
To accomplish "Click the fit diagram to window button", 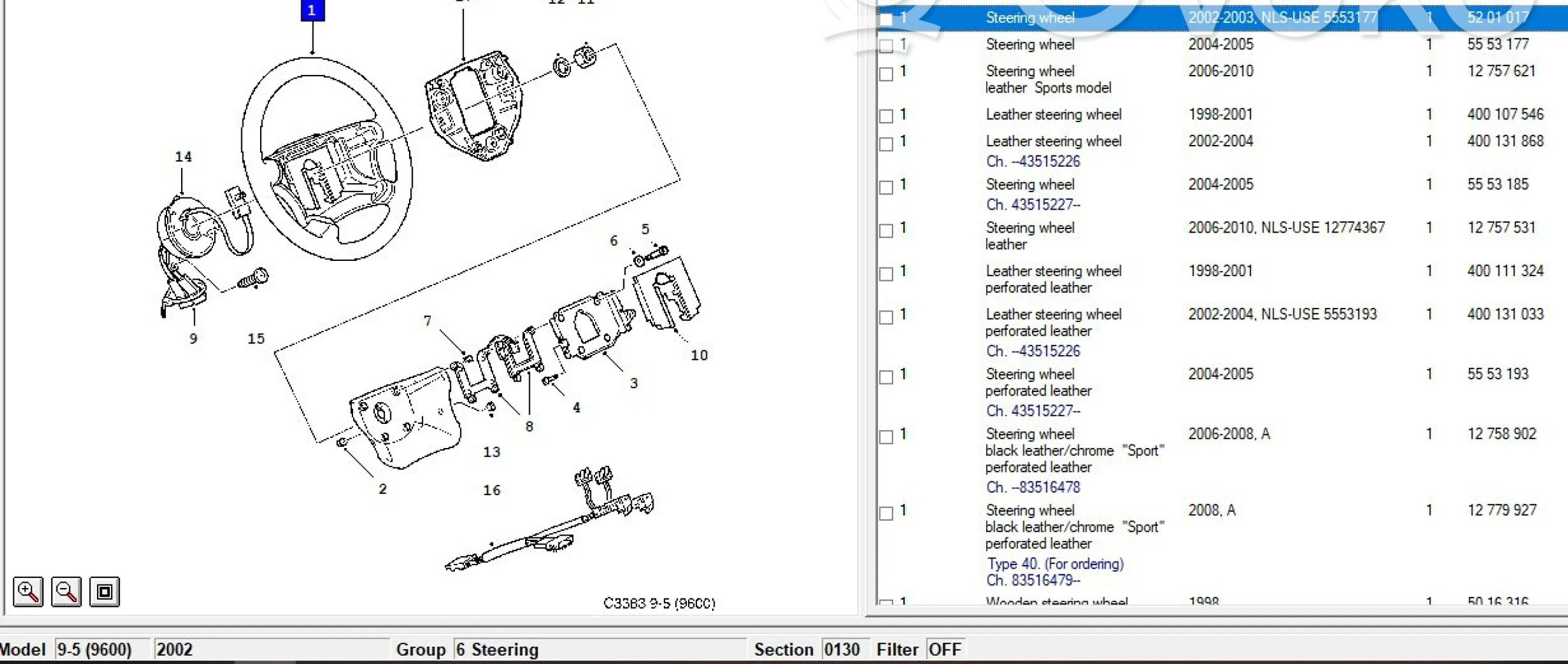I will click(105, 591).
